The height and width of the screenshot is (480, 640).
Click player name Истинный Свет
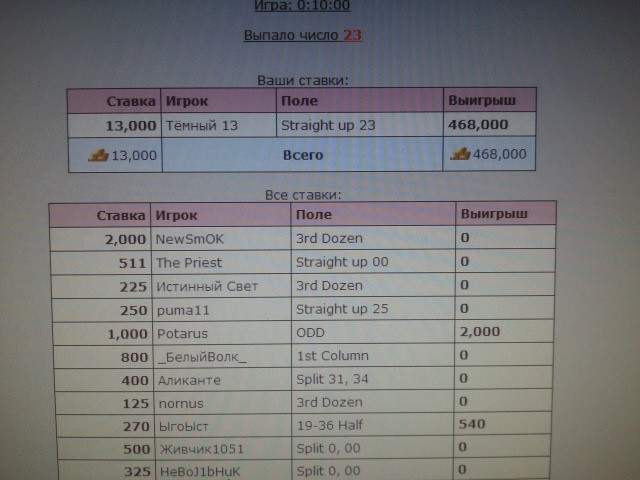click(x=207, y=287)
